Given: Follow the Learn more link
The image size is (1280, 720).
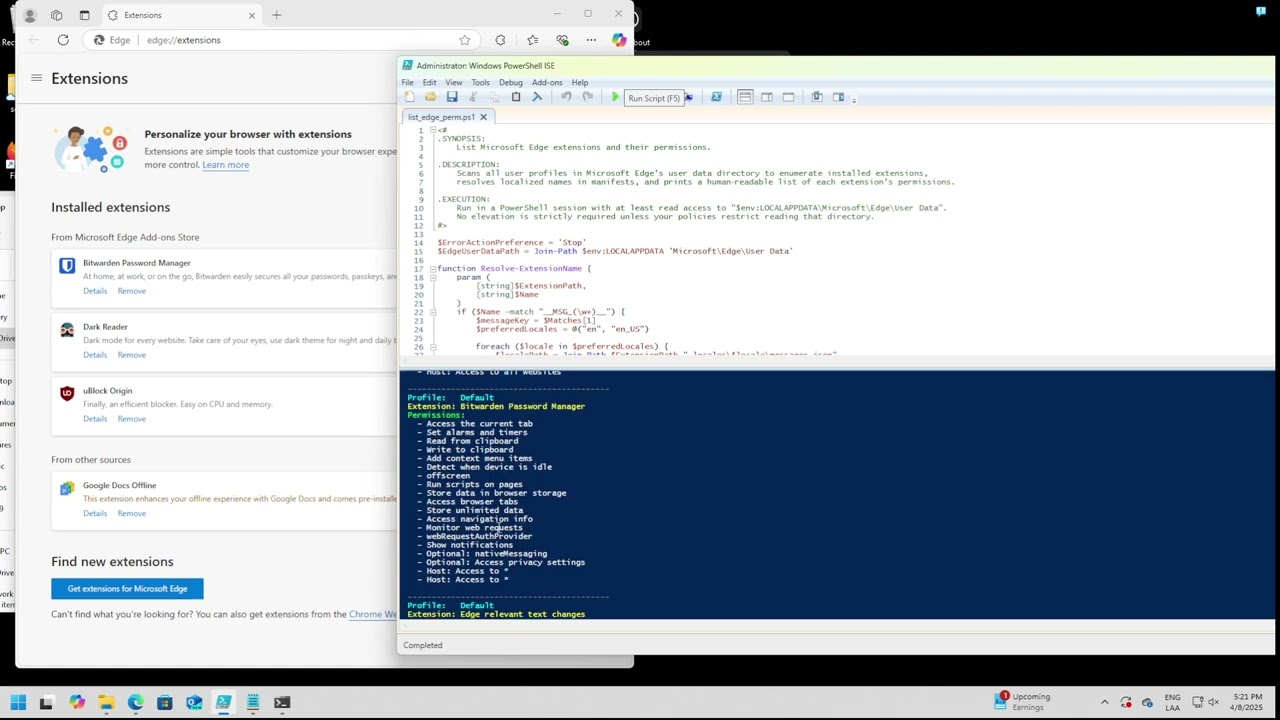Looking at the screenshot, I should (x=226, y=165).
